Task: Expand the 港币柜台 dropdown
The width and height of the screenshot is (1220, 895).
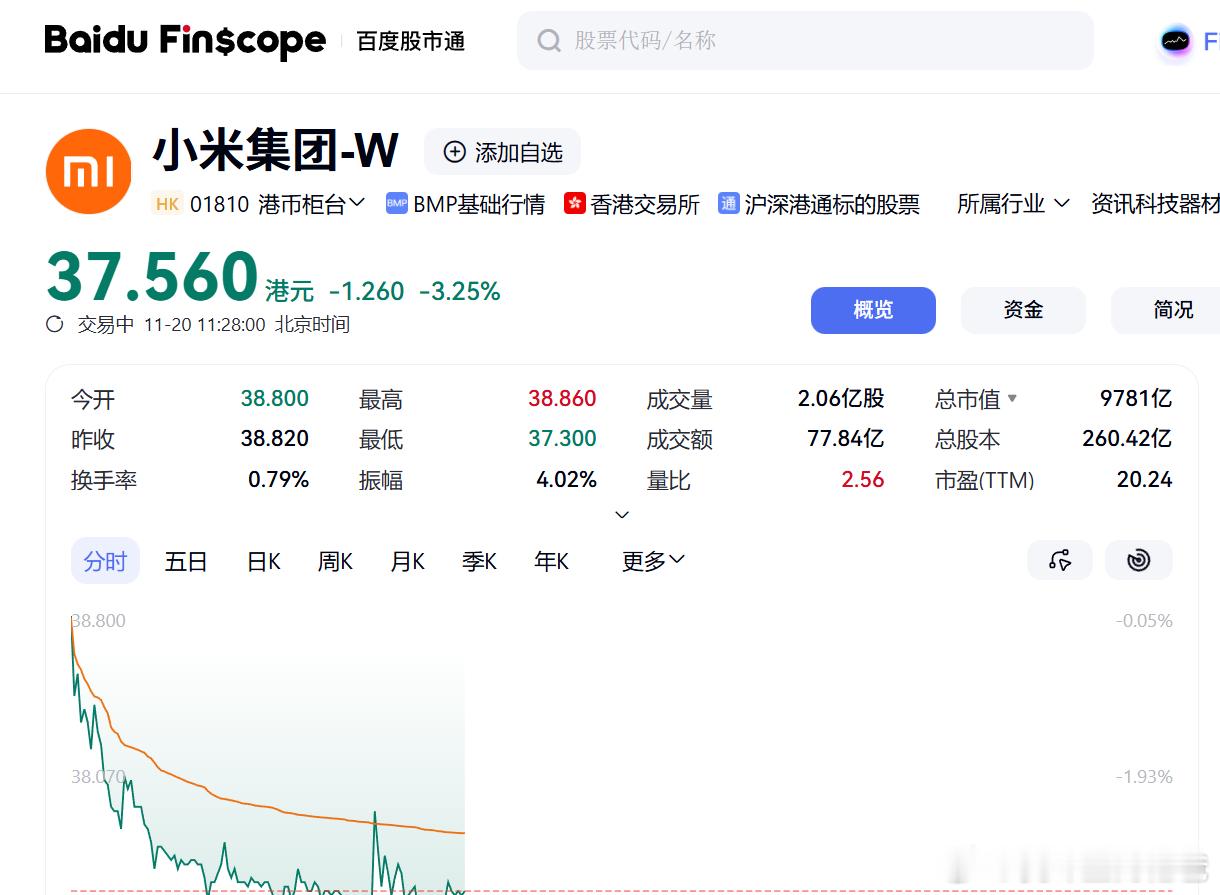Action: (312, 204)
